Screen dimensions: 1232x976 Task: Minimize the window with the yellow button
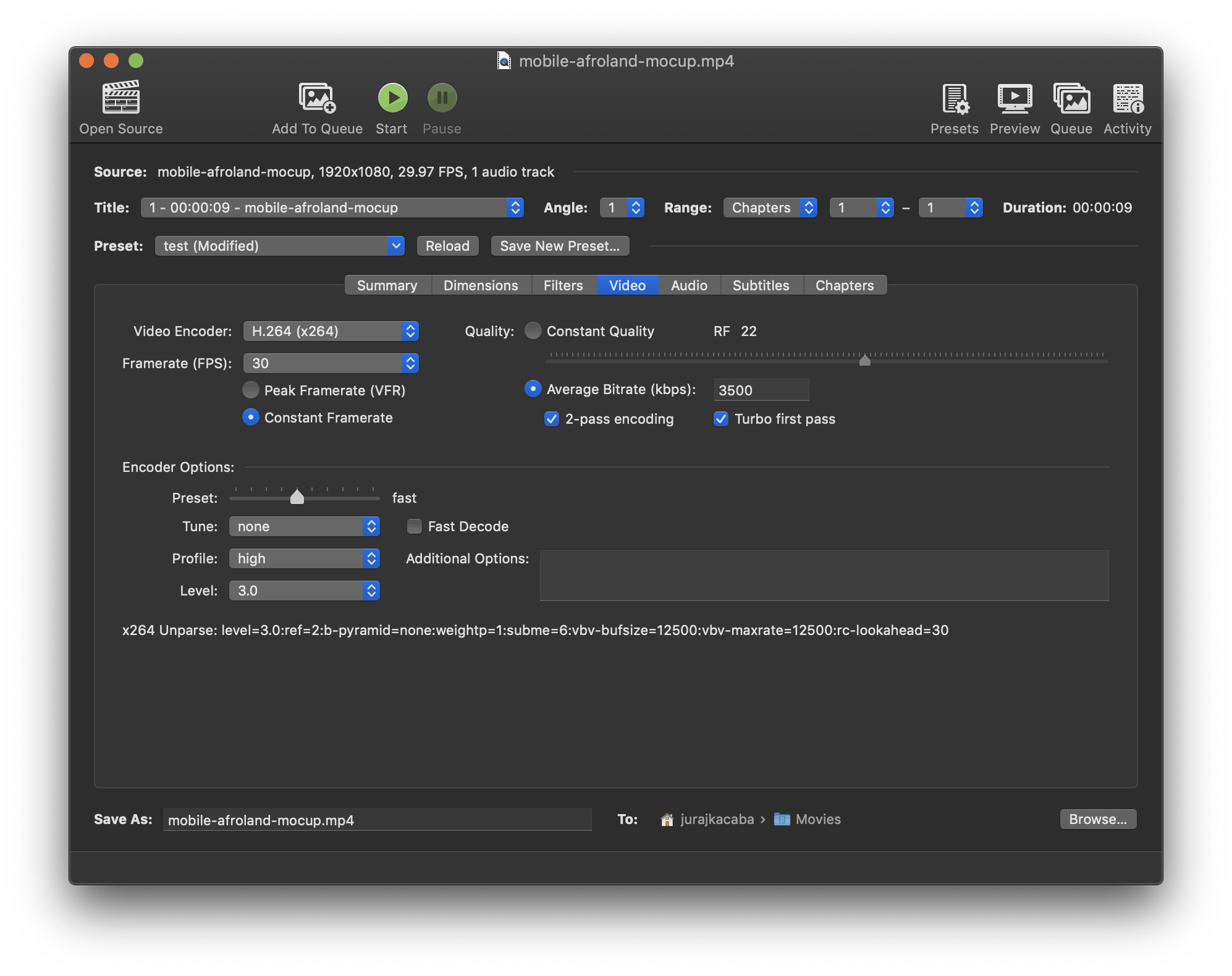coord(111,61)
